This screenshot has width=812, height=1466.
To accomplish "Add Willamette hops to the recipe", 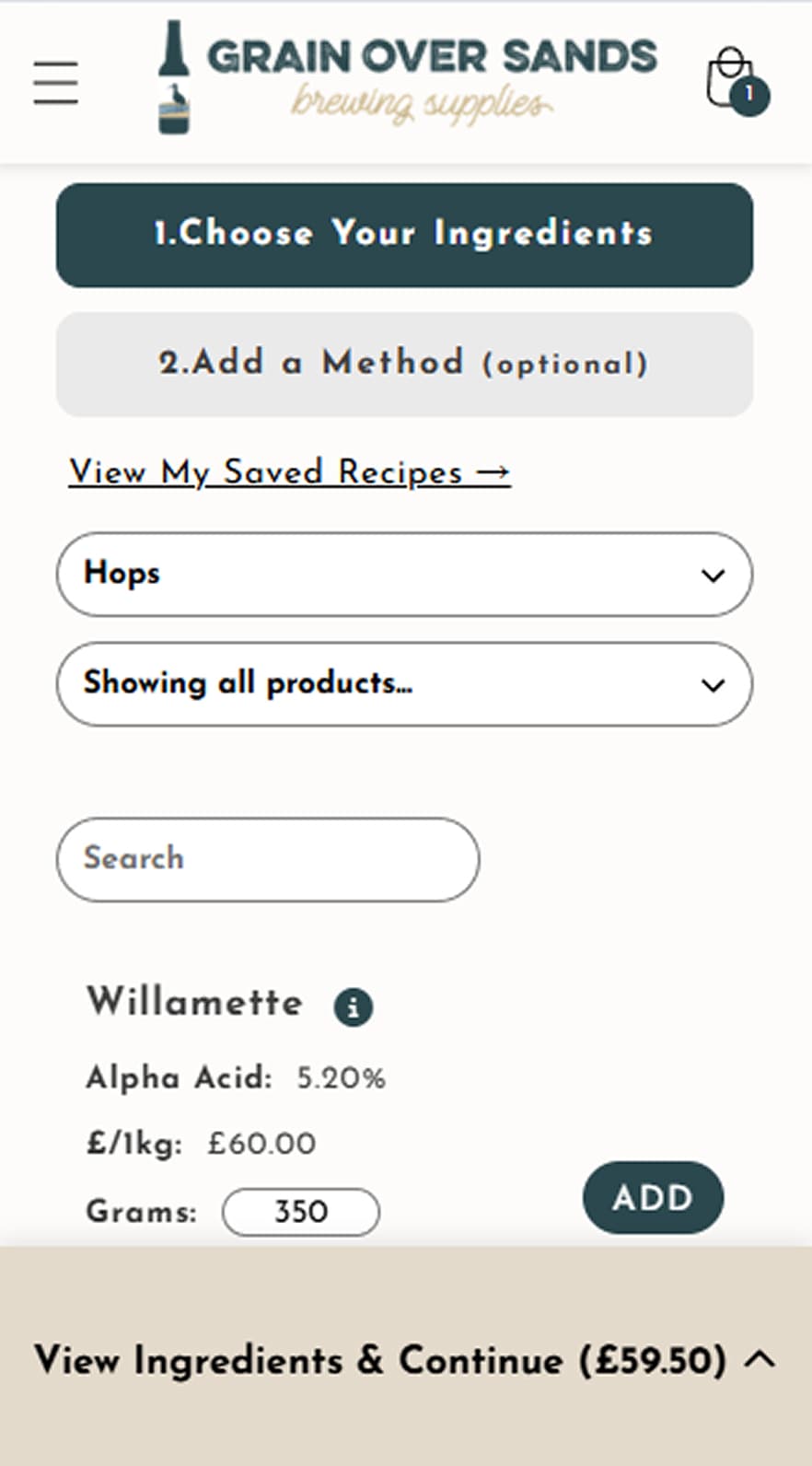I will 652,1198.
